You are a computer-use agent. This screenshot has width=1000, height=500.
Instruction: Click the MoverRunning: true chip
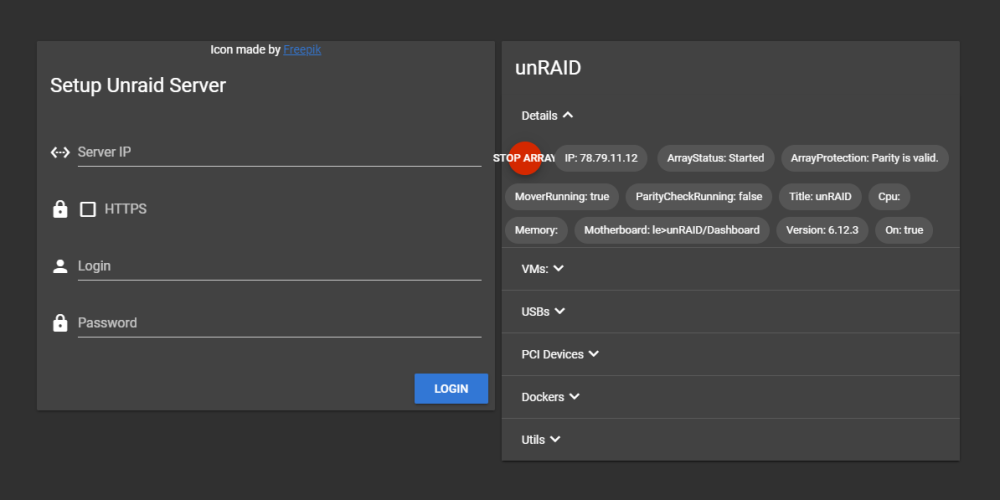(x=562, y=196)
